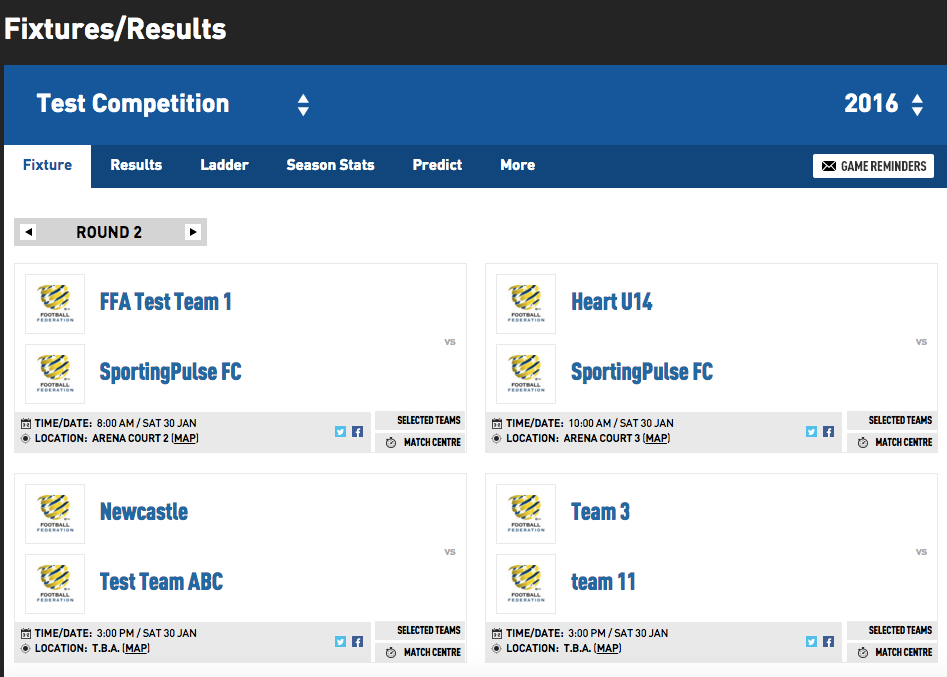
Task: Click the 10:00 AM / SAT 30 JAN time
Action: coord(621,423)
